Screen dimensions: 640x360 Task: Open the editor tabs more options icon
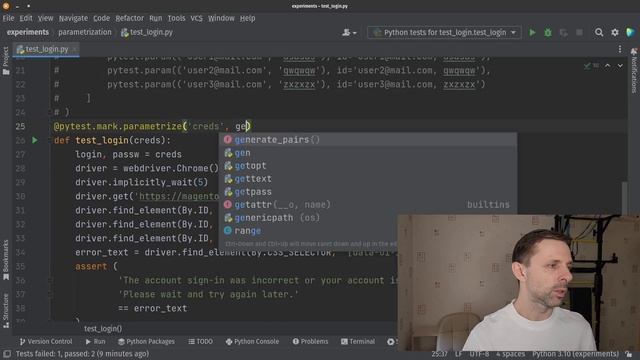(620, 49)
